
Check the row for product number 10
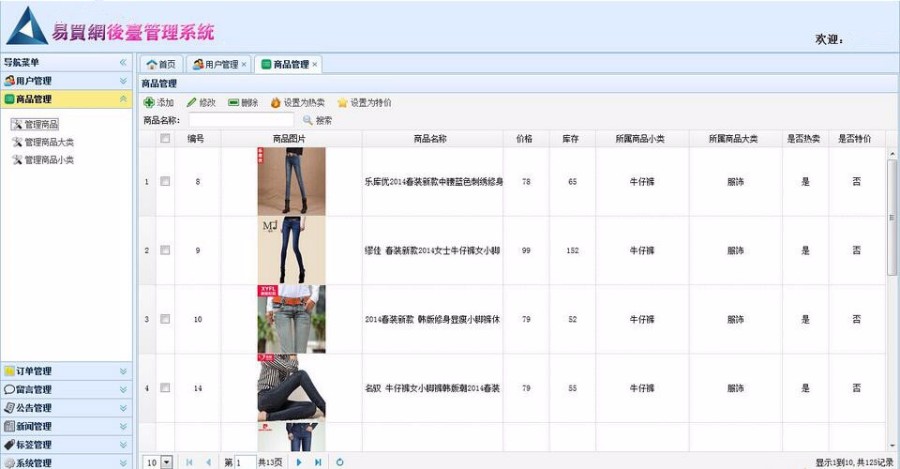pos(165,319)
